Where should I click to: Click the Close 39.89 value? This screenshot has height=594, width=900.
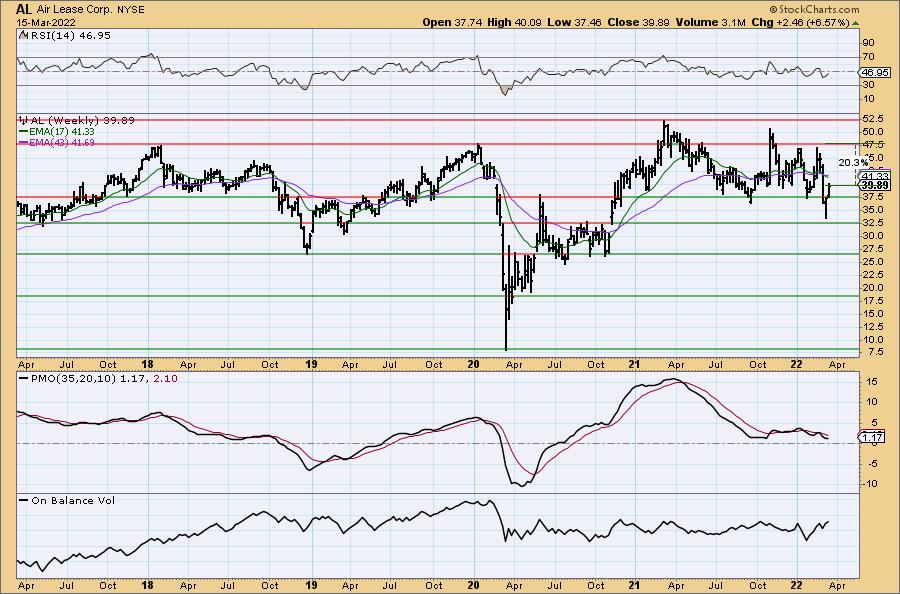click(638, 22)
